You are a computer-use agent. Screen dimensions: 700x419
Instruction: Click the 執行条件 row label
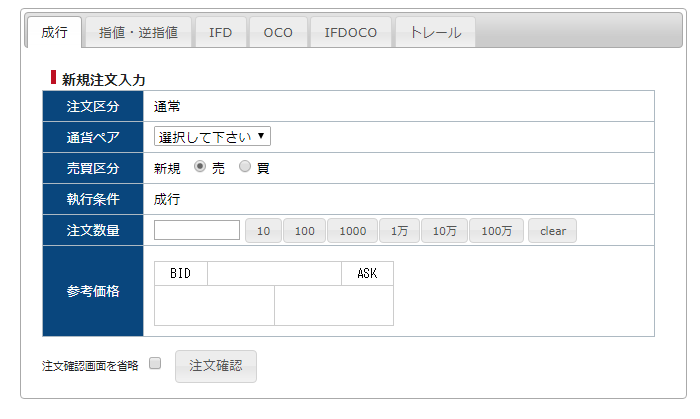point(93,199)
